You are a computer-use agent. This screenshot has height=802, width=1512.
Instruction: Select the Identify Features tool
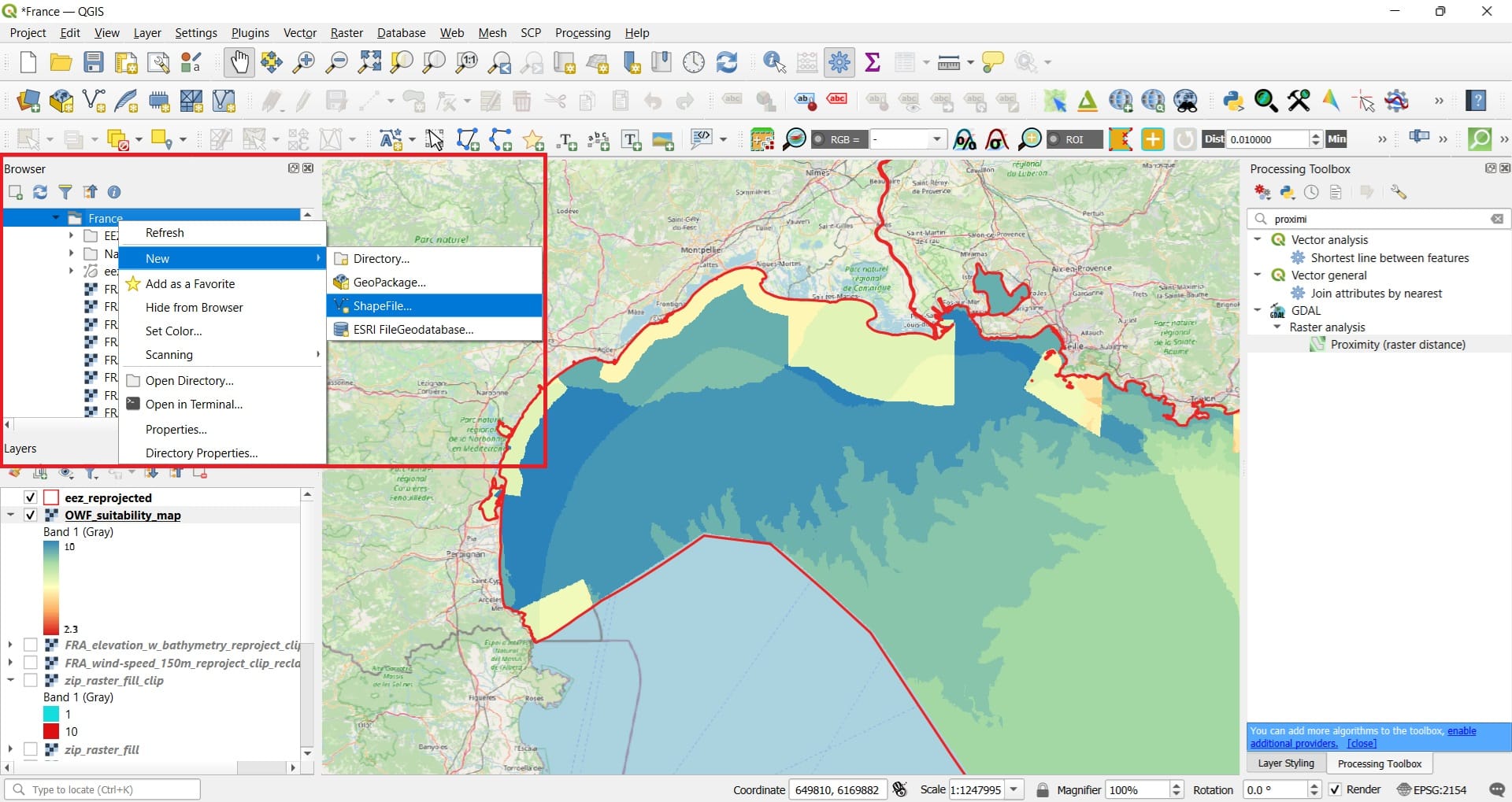pos(774,62)
